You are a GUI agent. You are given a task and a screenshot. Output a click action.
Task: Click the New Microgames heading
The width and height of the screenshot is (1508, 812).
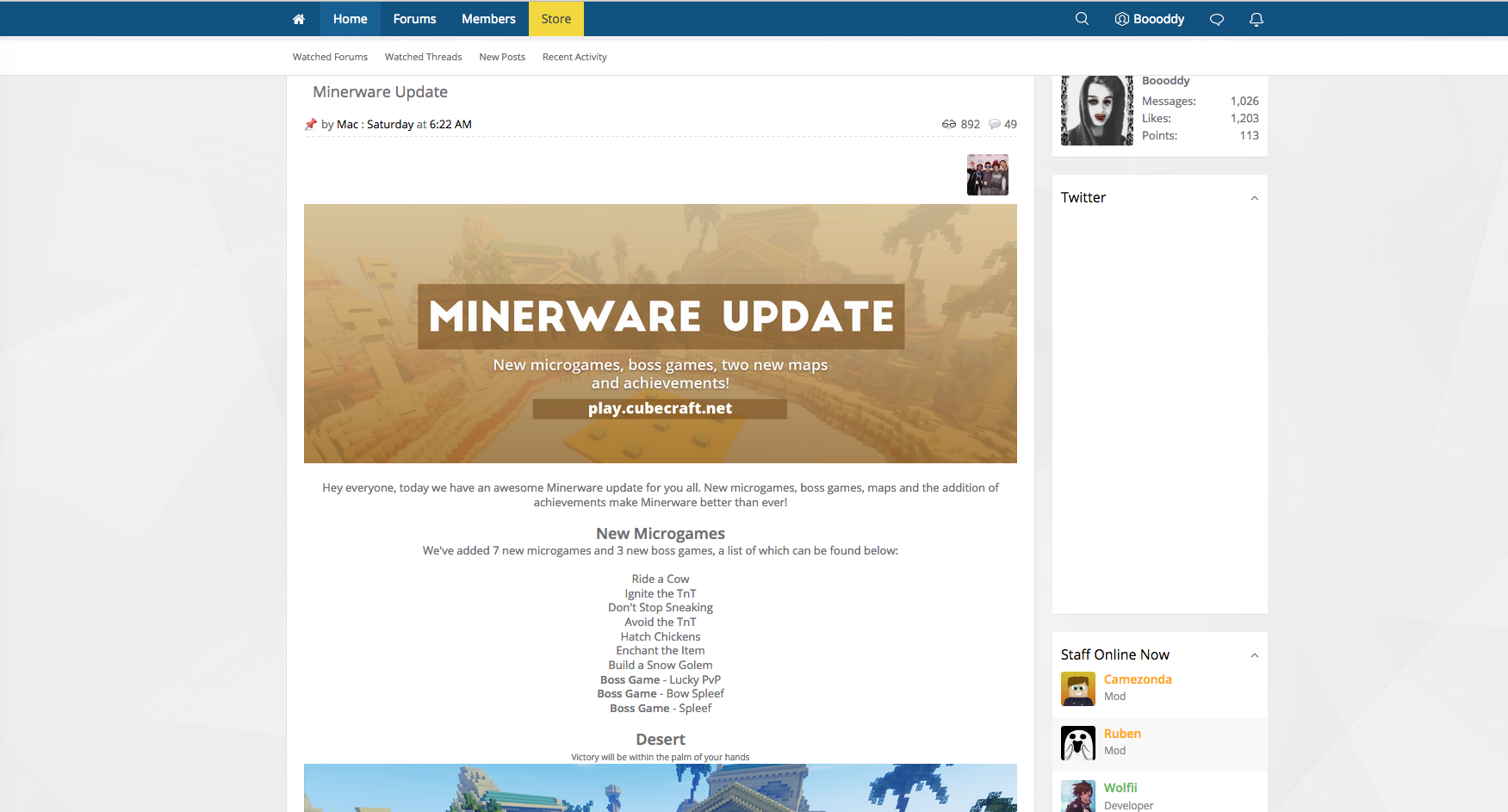661,534
